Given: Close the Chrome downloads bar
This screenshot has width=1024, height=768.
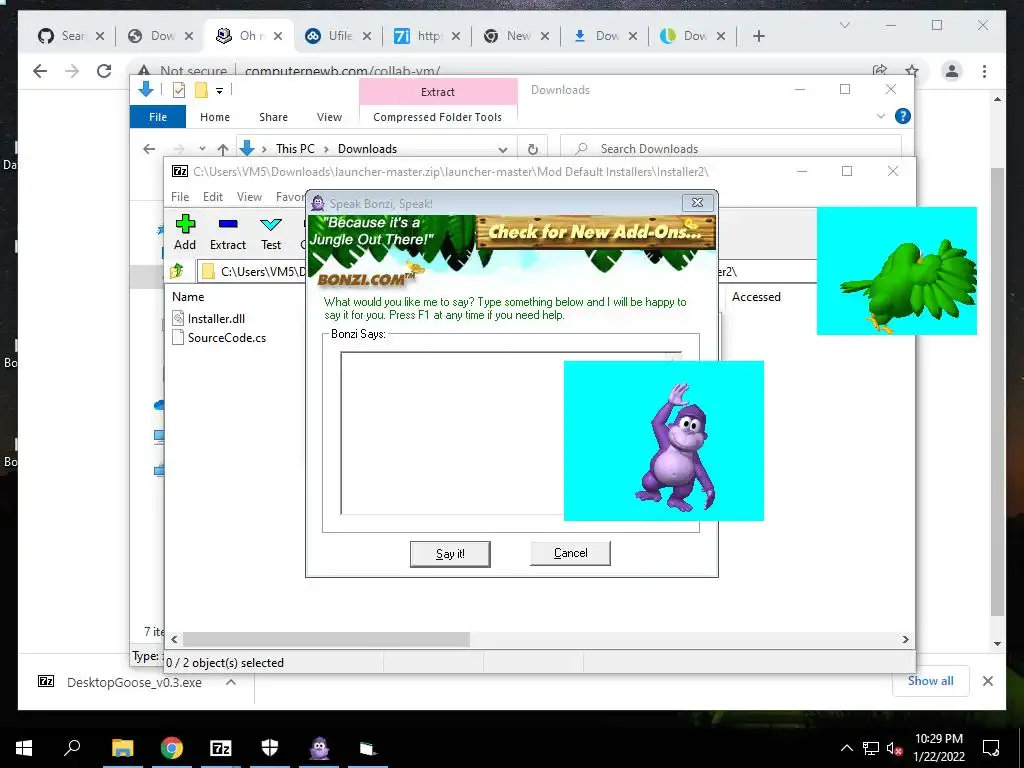Looking at the screenshot, I should [987, 681].
